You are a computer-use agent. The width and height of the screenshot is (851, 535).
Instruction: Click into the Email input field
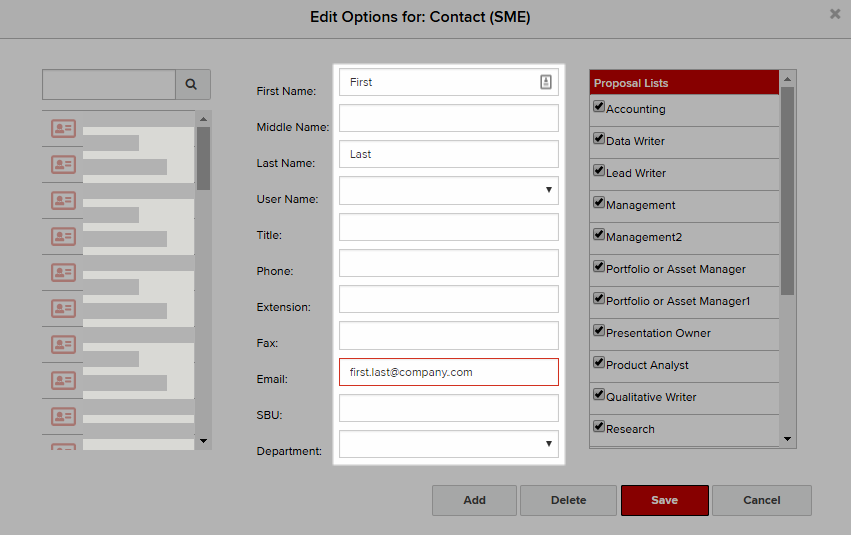(449, 372)
